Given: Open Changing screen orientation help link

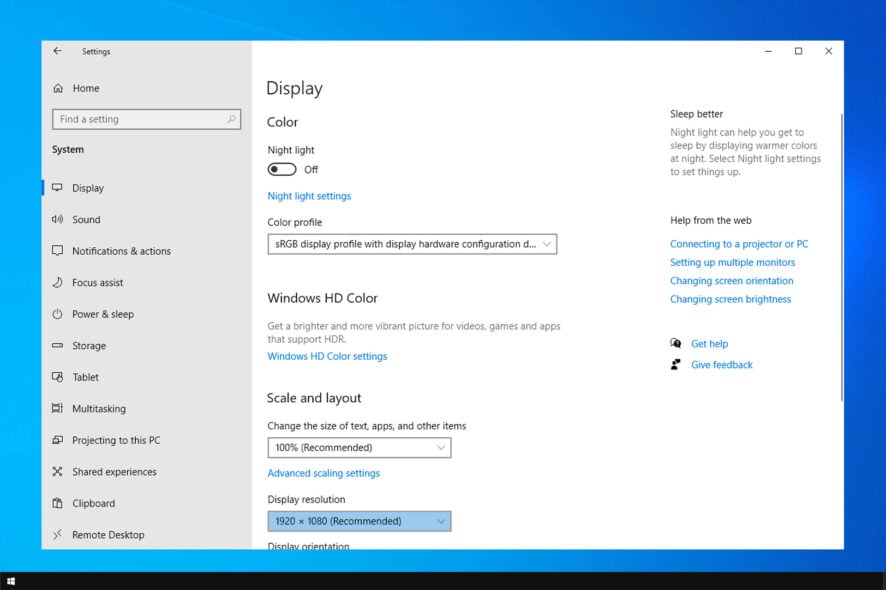Looking at the screenshot, I should pyautogui.click(x=731, y=281).
